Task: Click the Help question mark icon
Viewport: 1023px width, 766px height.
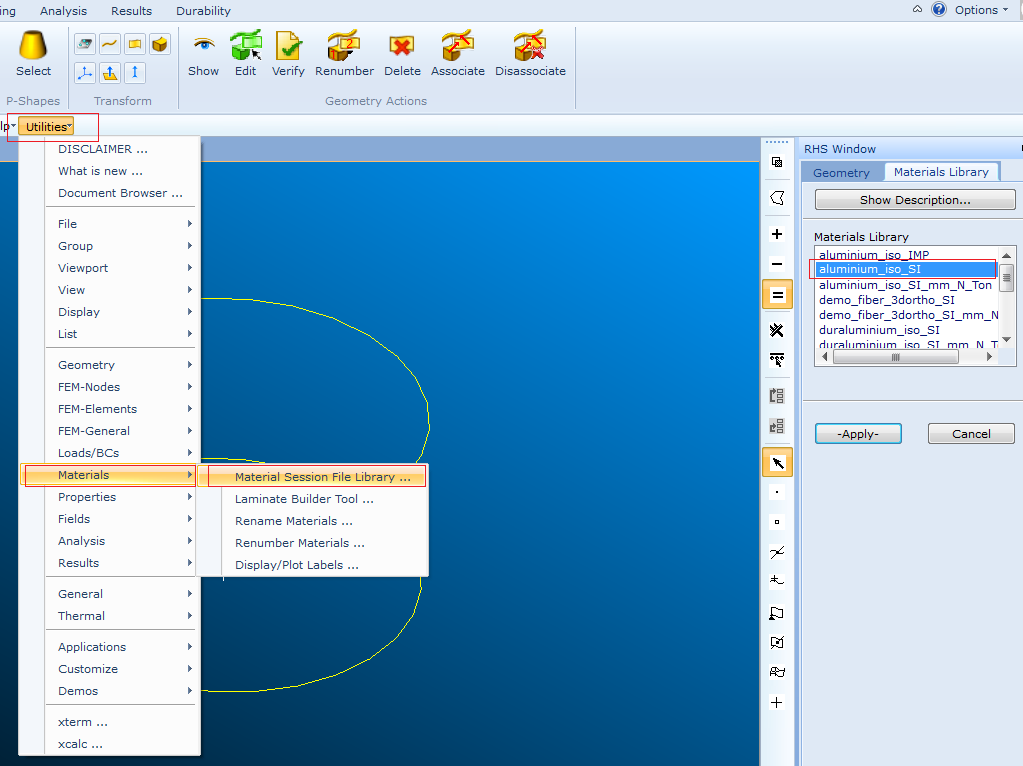Action: point(938,10)
